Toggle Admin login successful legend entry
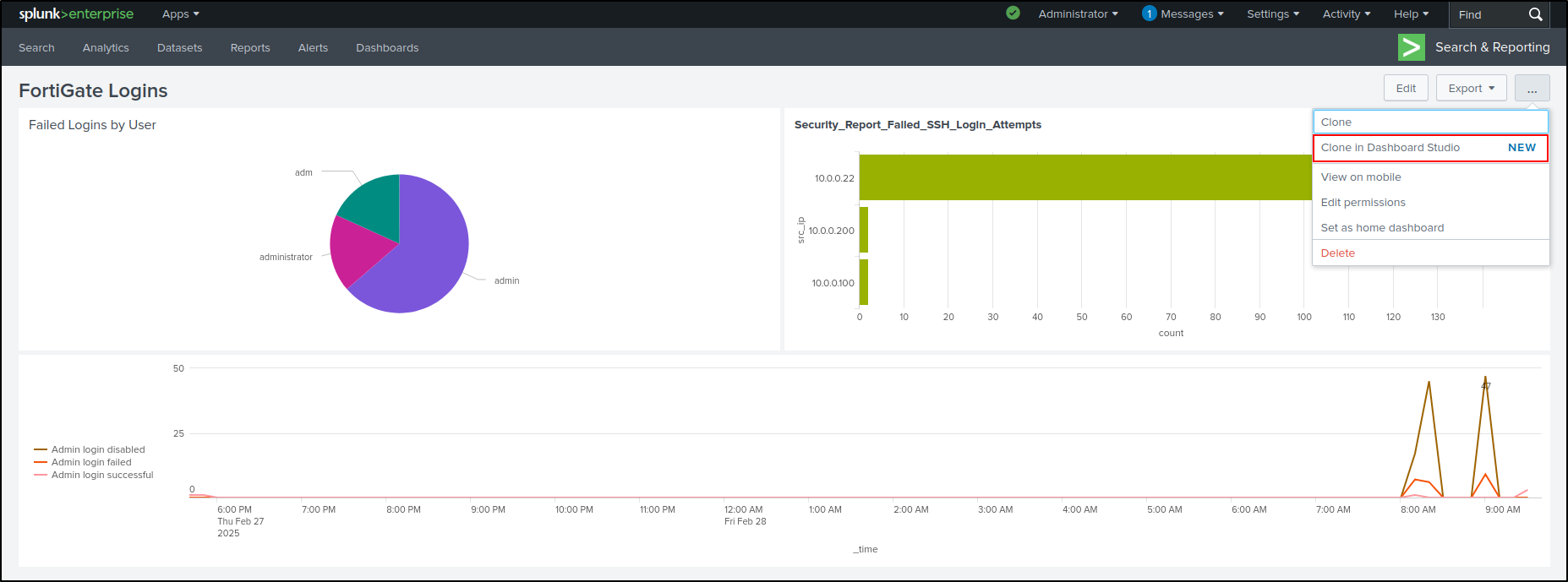1568x582 pixels. click(x=94, y=475)
